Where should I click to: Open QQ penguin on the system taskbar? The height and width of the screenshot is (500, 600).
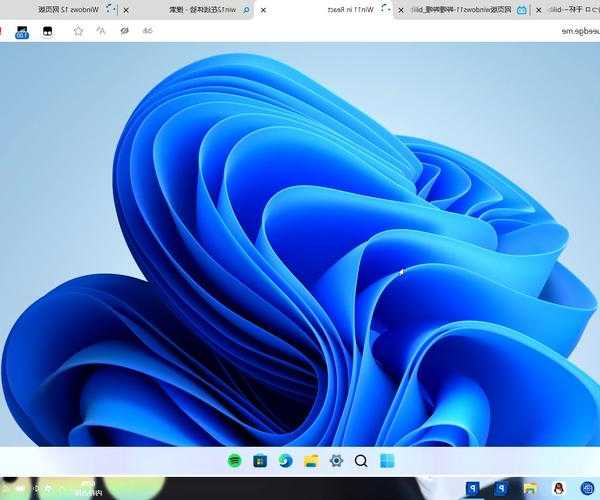pyautogui.click(x=559, y=489)
